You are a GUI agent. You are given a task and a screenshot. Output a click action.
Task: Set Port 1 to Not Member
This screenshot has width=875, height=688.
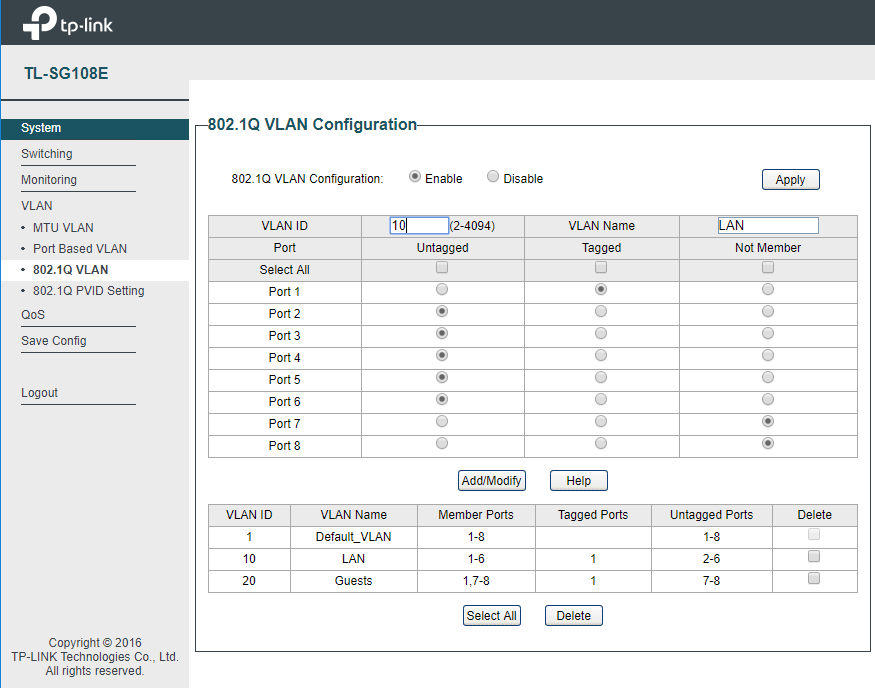[768, 290]
